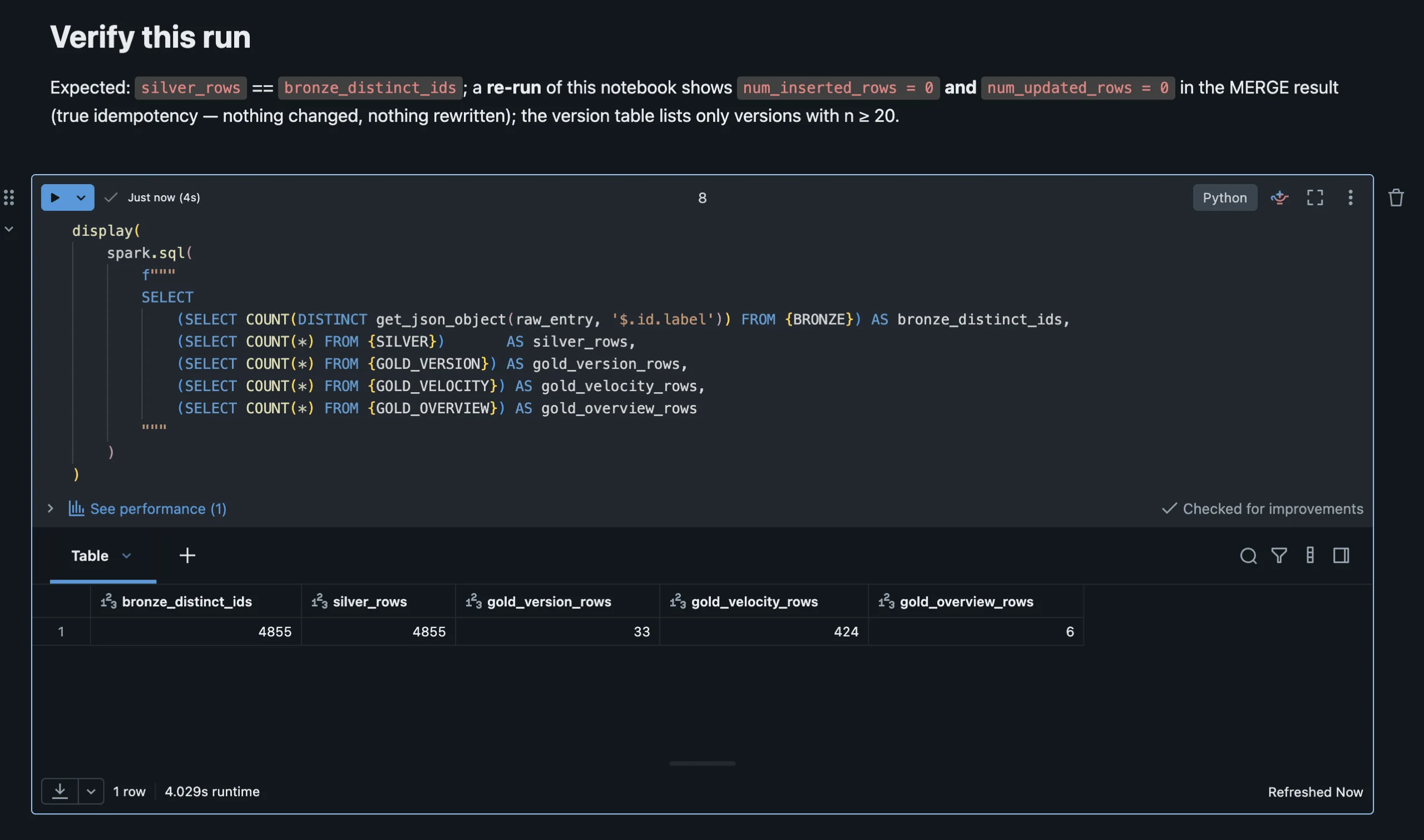Click the Verify this run heading
The width and height of the screenshot is (1424, 840).
tap(150, 37)
